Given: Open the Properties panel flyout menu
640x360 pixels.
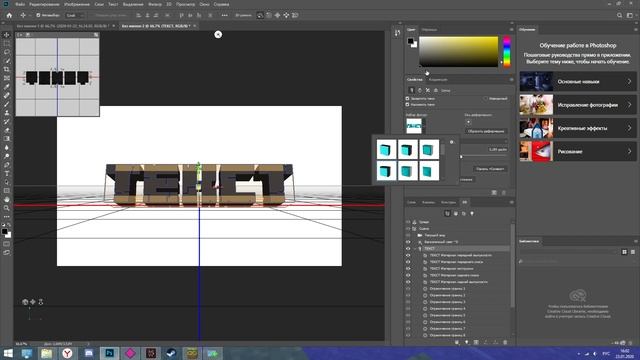Looking at the screenshot, I should click(511, 80).
